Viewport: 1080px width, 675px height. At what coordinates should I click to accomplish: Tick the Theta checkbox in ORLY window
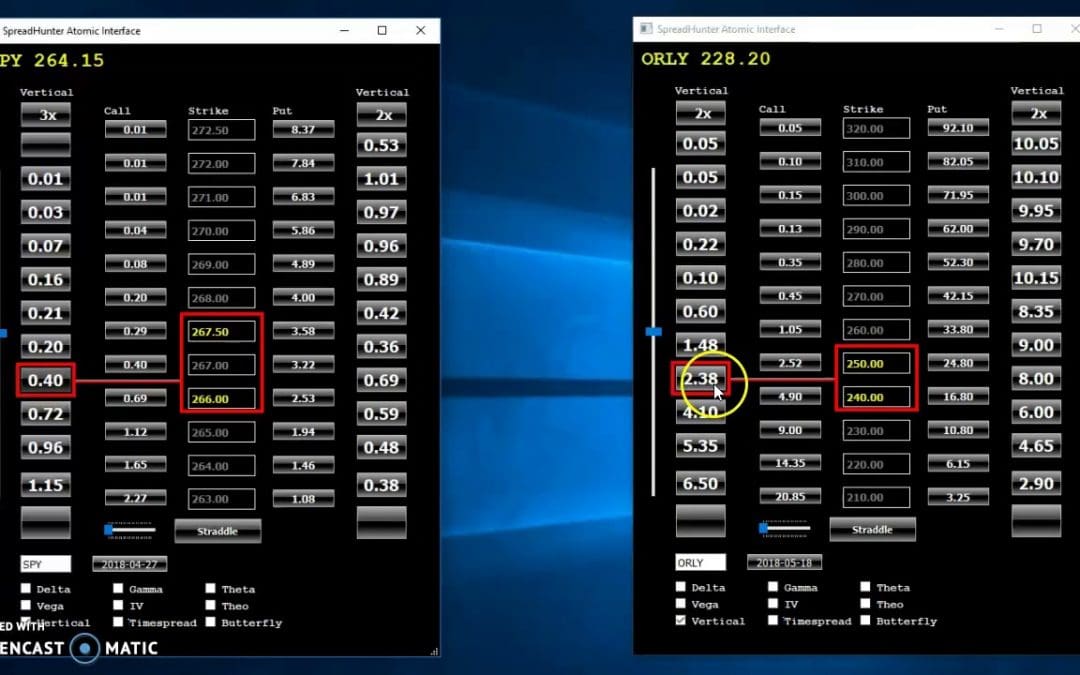[865, 587]
